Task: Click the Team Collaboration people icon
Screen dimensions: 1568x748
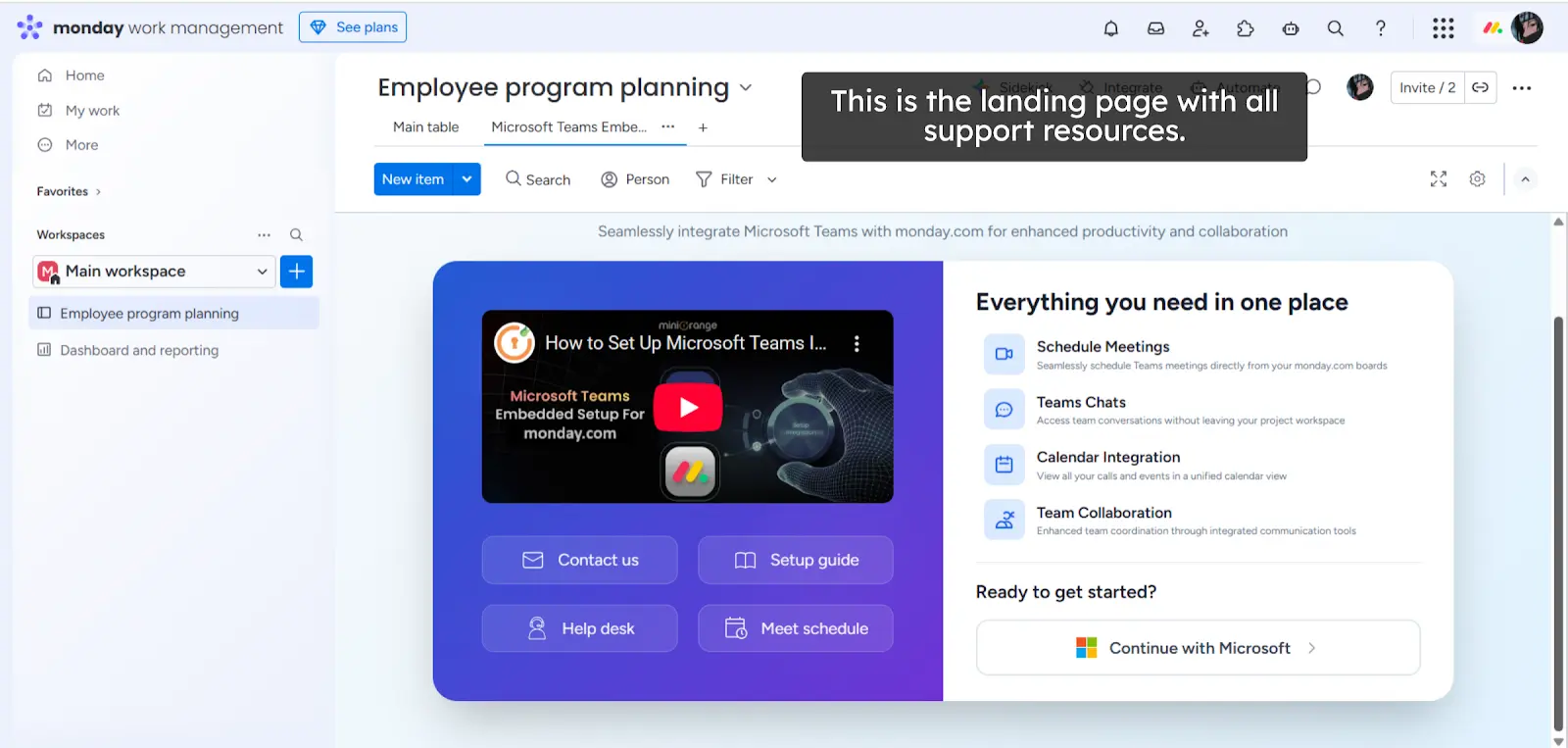Action: coord(1004,520)
